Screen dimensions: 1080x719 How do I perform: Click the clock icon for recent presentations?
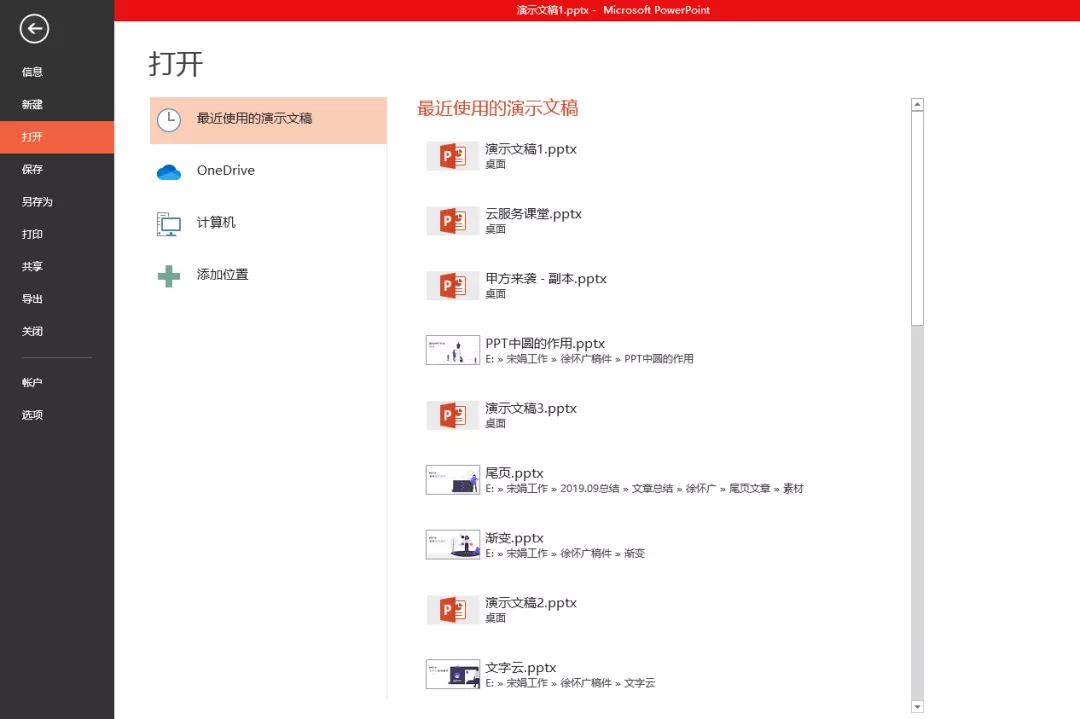pos(169,120)
